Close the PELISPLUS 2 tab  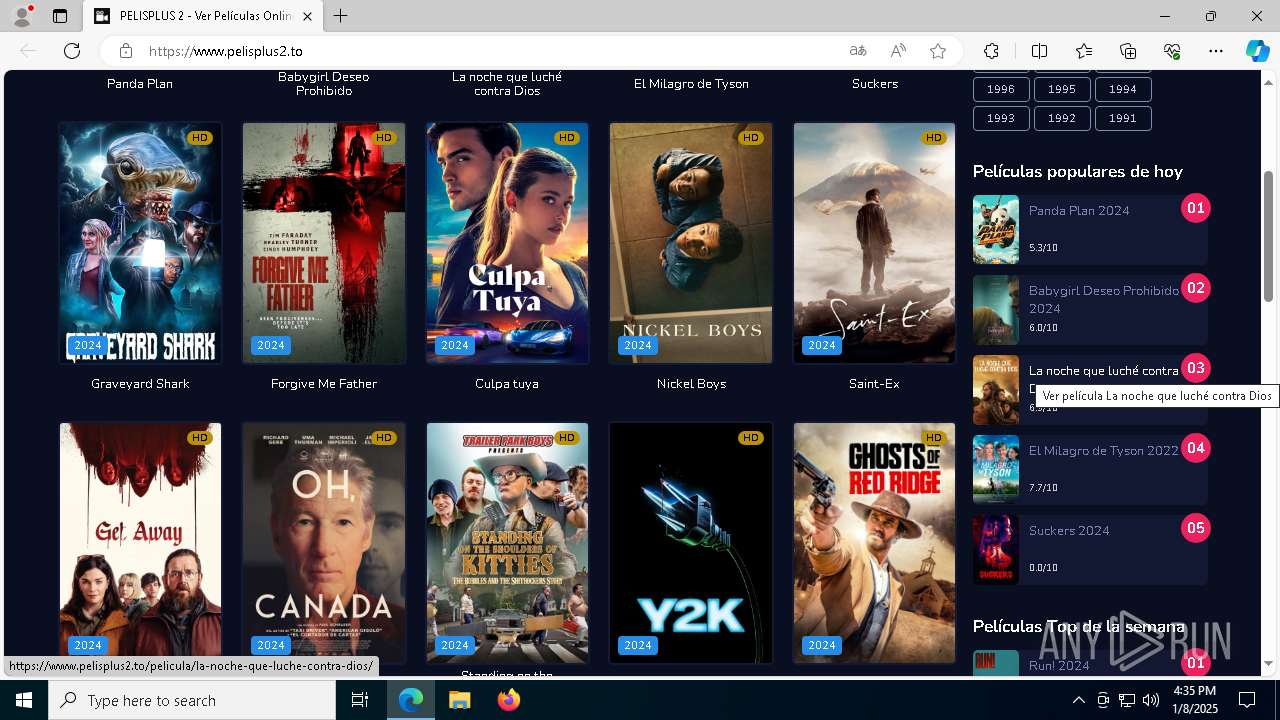pyautogui.click(x=307, y=16)
